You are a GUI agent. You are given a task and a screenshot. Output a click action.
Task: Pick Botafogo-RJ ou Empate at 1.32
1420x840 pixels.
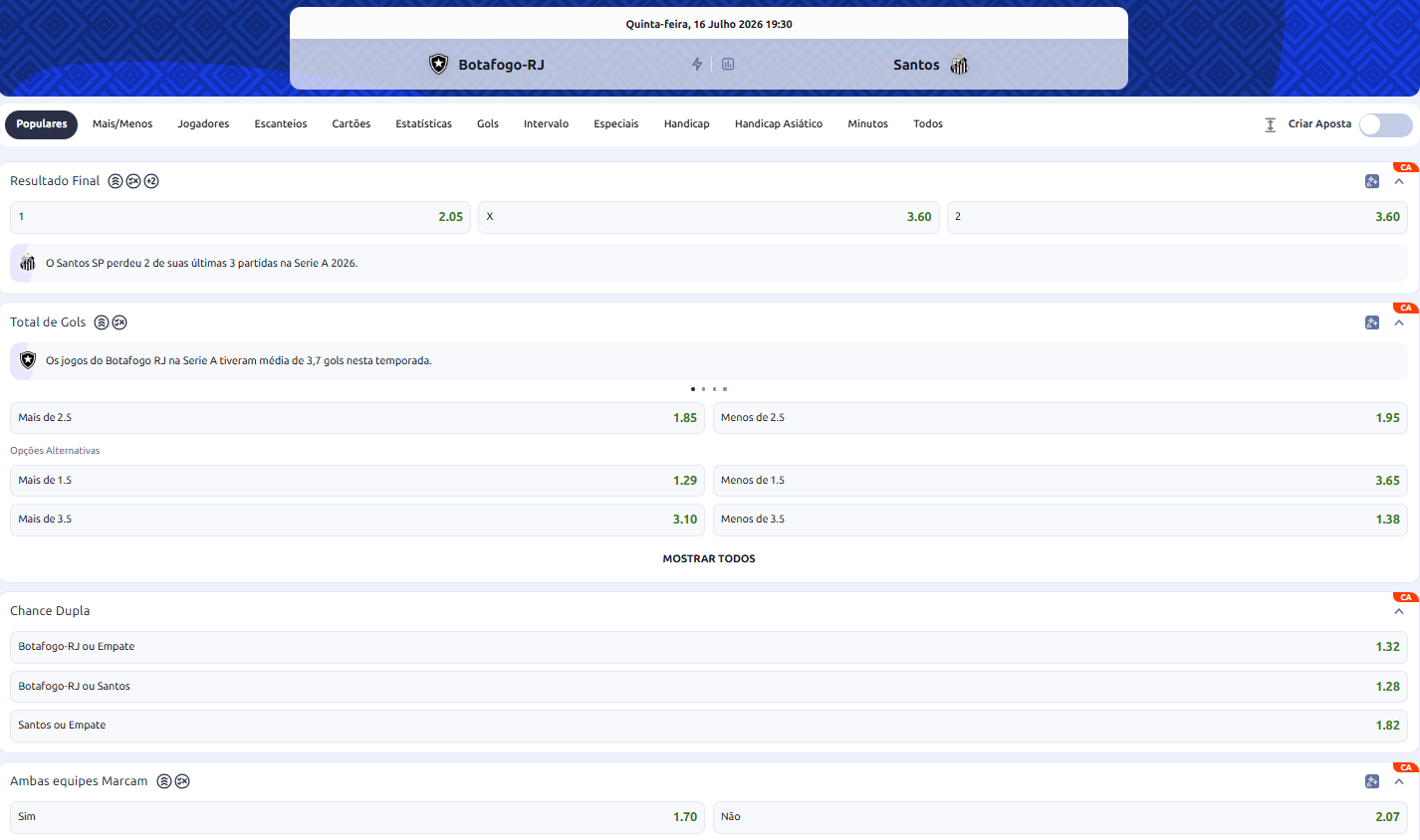coord(709,647)
